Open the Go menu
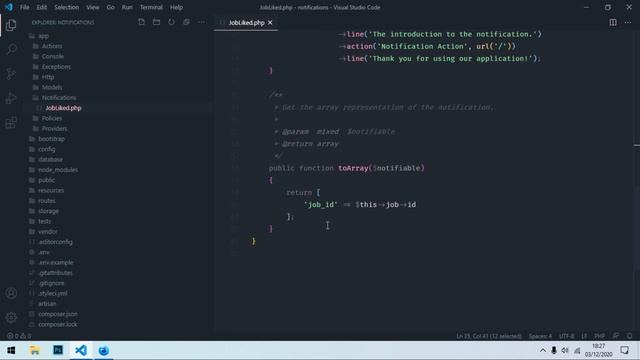 pos(110,7)
